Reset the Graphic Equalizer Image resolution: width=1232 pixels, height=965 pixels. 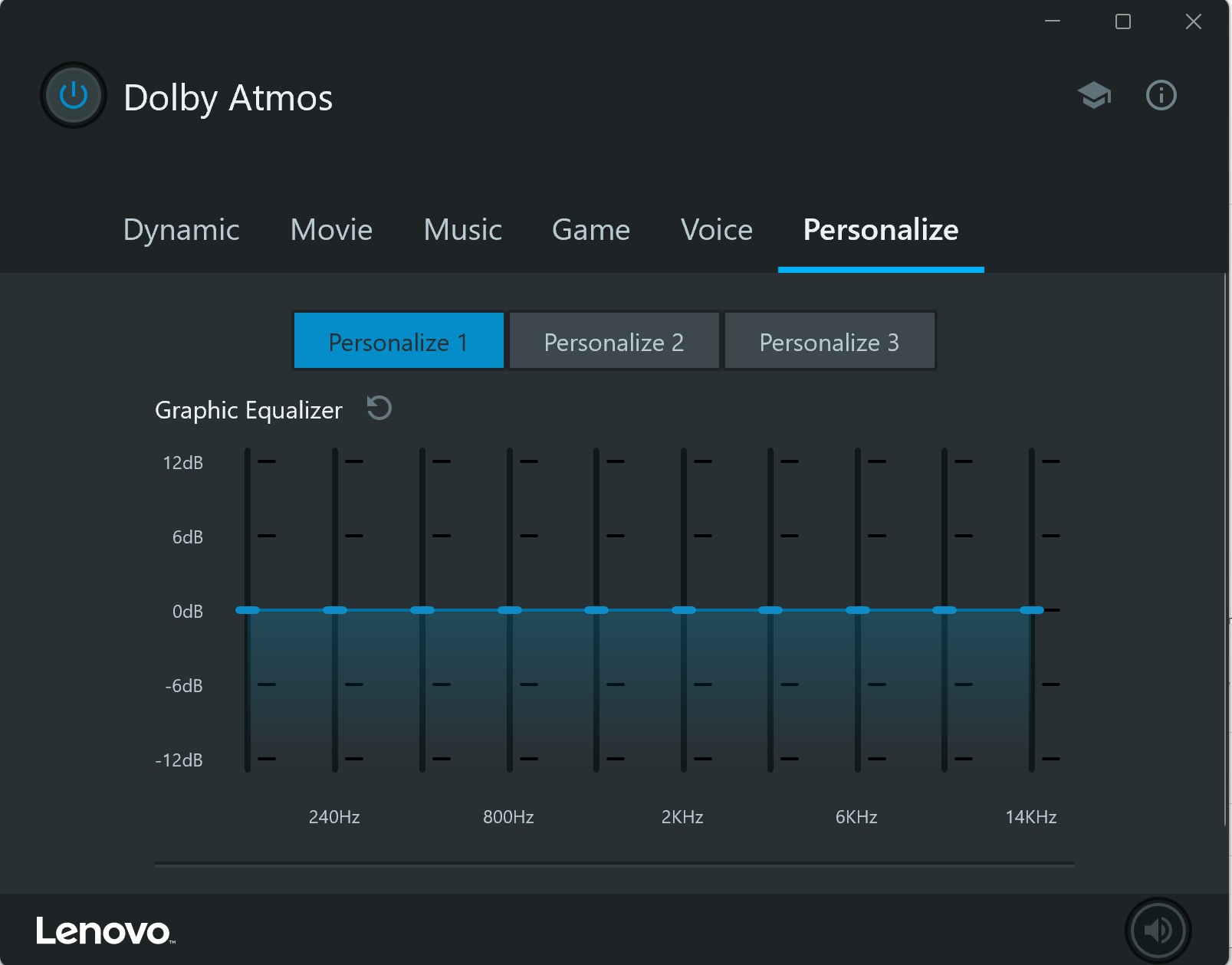tap(379, 408)
